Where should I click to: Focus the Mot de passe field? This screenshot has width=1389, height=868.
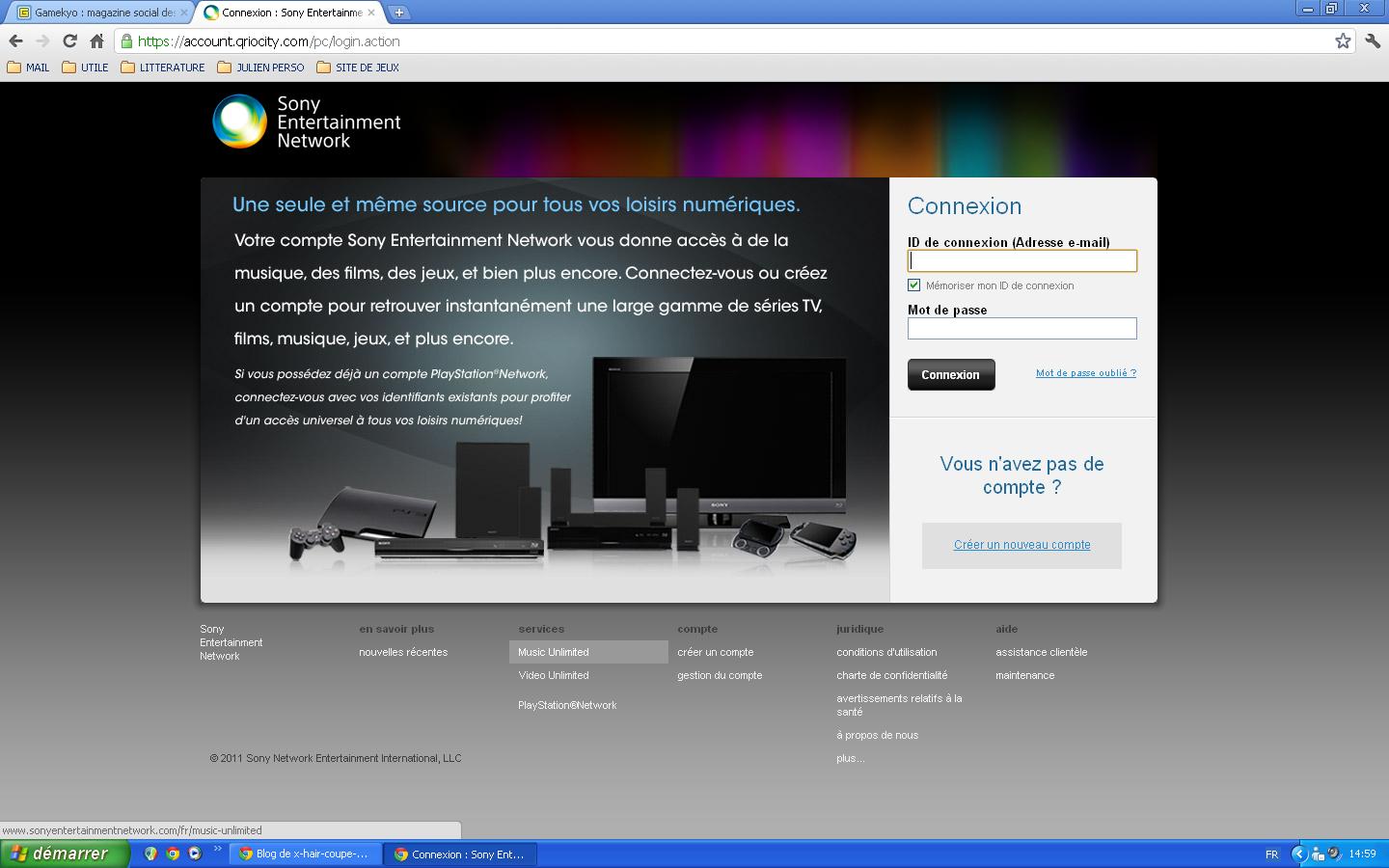pos(1022,328)
